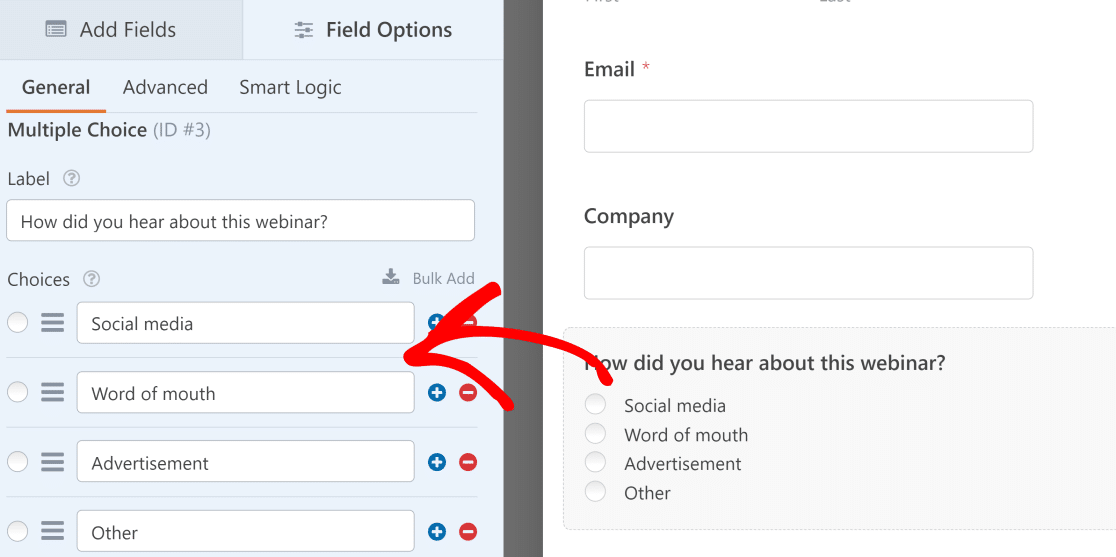Open the Smart Logic sub-tab
Image resolution: width=1116 pixels, height=557 pixels.
click(290, 87)
